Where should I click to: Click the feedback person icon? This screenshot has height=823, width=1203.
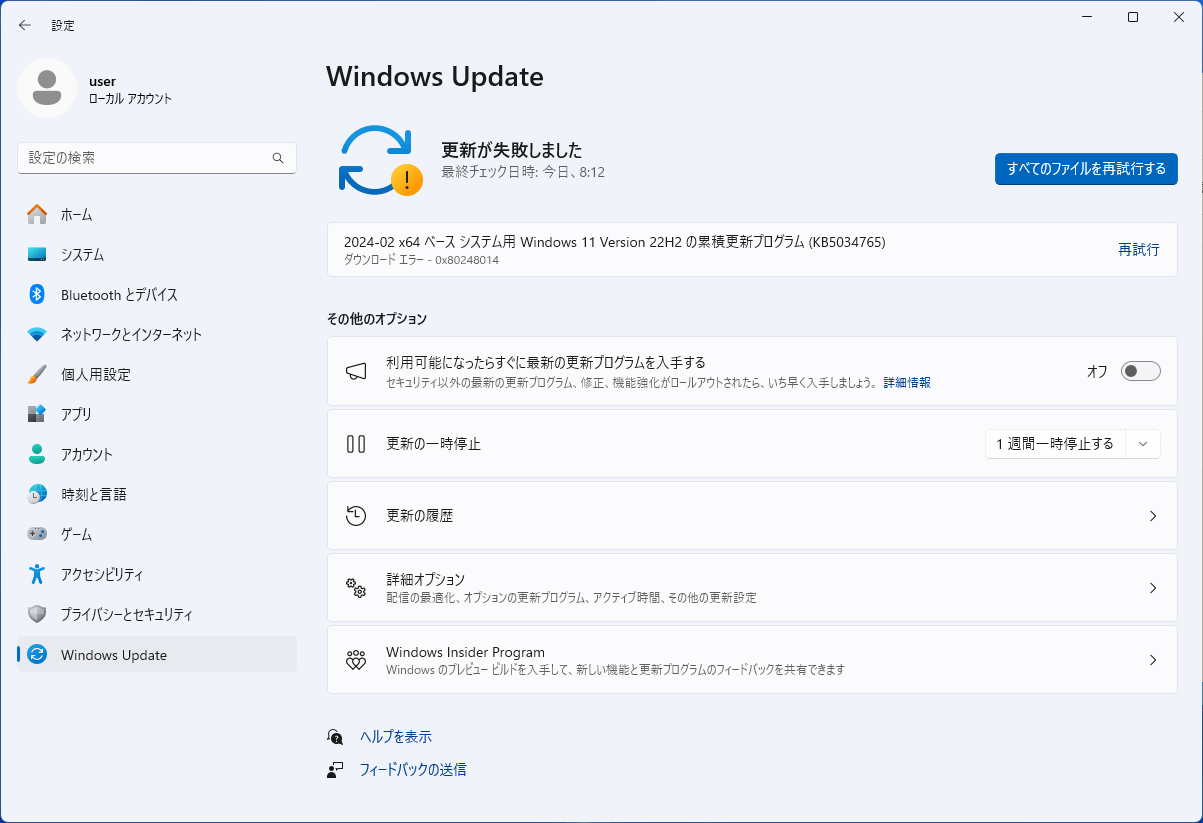[335, 770]
